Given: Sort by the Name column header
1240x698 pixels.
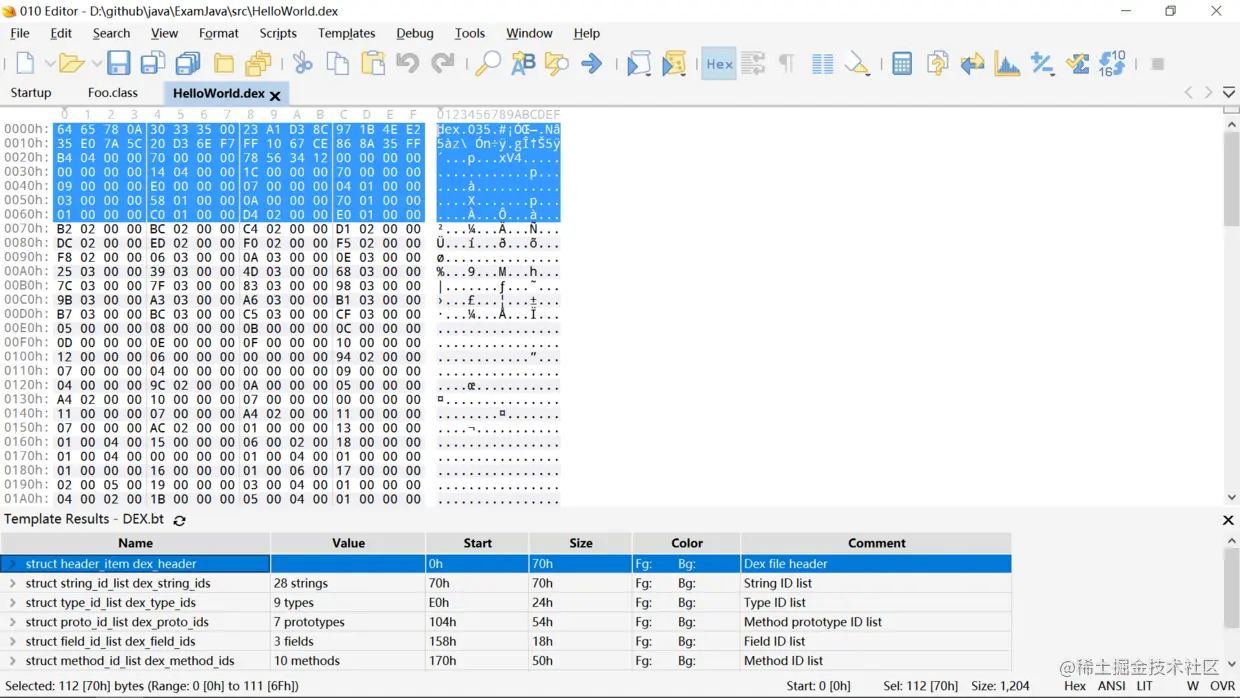Looking at the screenshot, I should [136, 543].
